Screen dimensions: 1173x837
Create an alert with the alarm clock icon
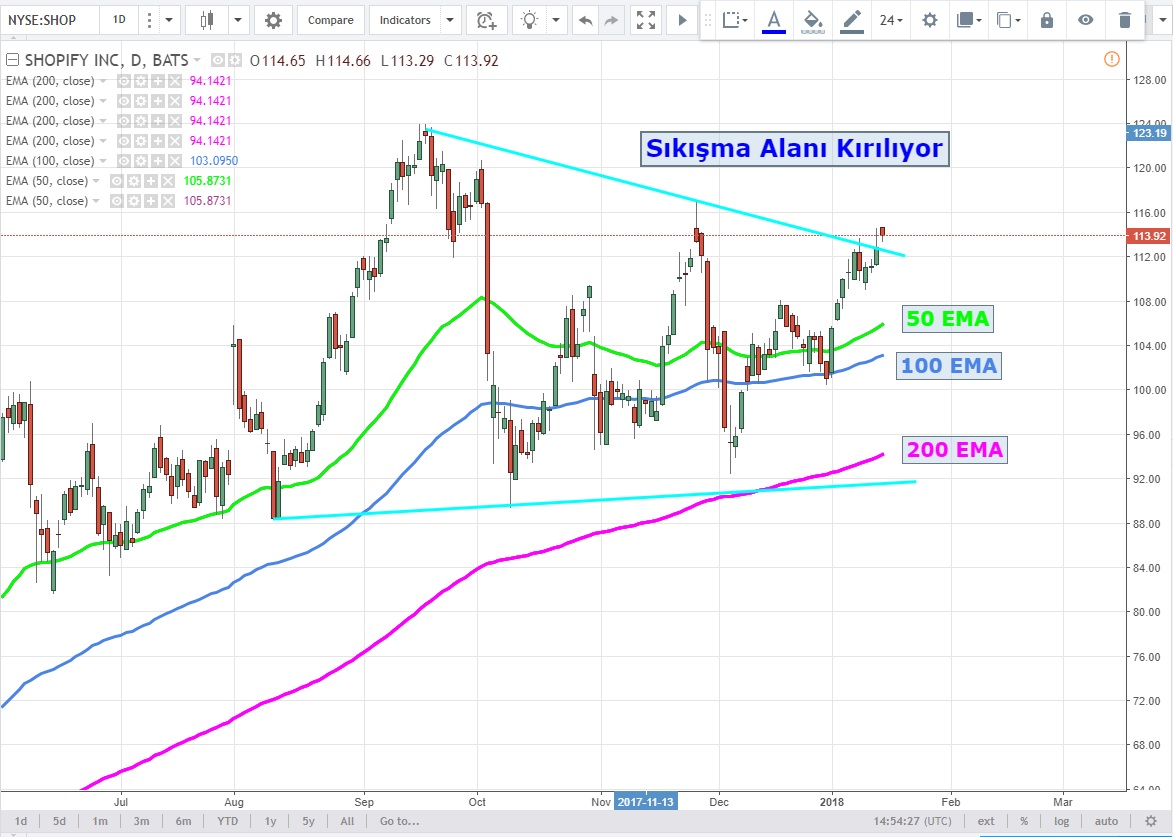tap(486, 20)
